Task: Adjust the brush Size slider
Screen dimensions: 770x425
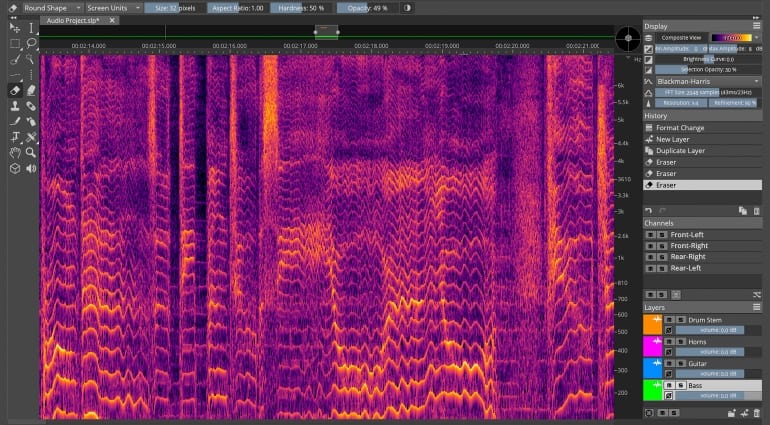Action: [175, 8]
